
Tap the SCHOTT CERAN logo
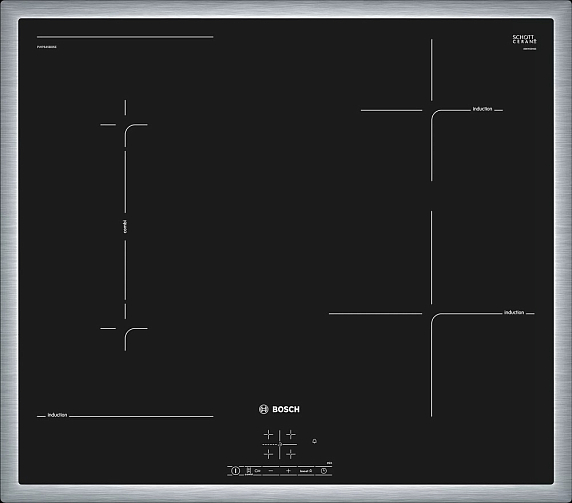pyautogui.click(x=525, y=39)
